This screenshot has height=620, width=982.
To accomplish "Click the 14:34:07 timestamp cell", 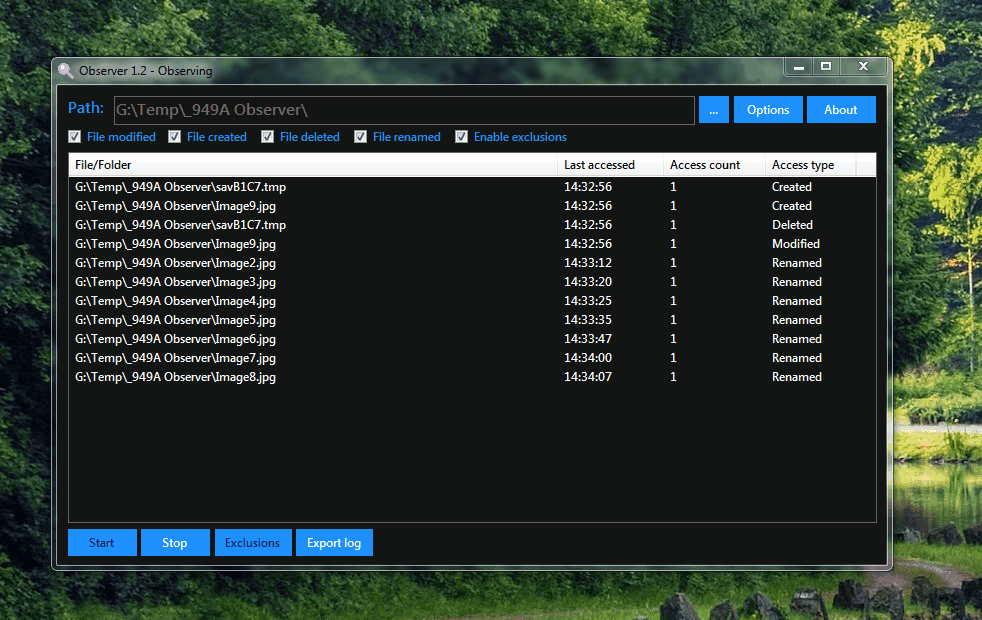I will coord(588,376).
